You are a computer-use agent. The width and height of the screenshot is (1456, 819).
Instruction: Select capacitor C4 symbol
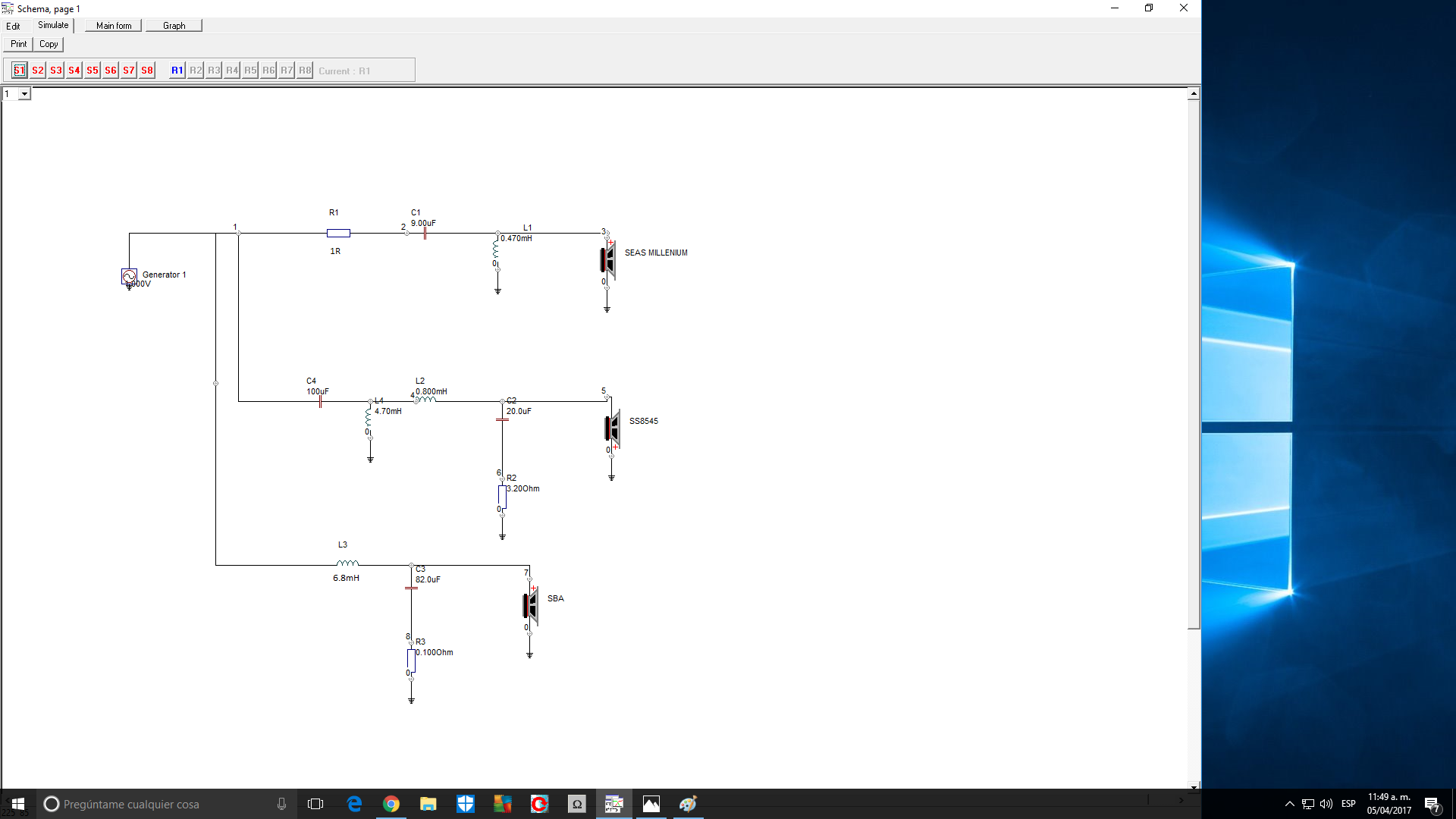[321, 402]
